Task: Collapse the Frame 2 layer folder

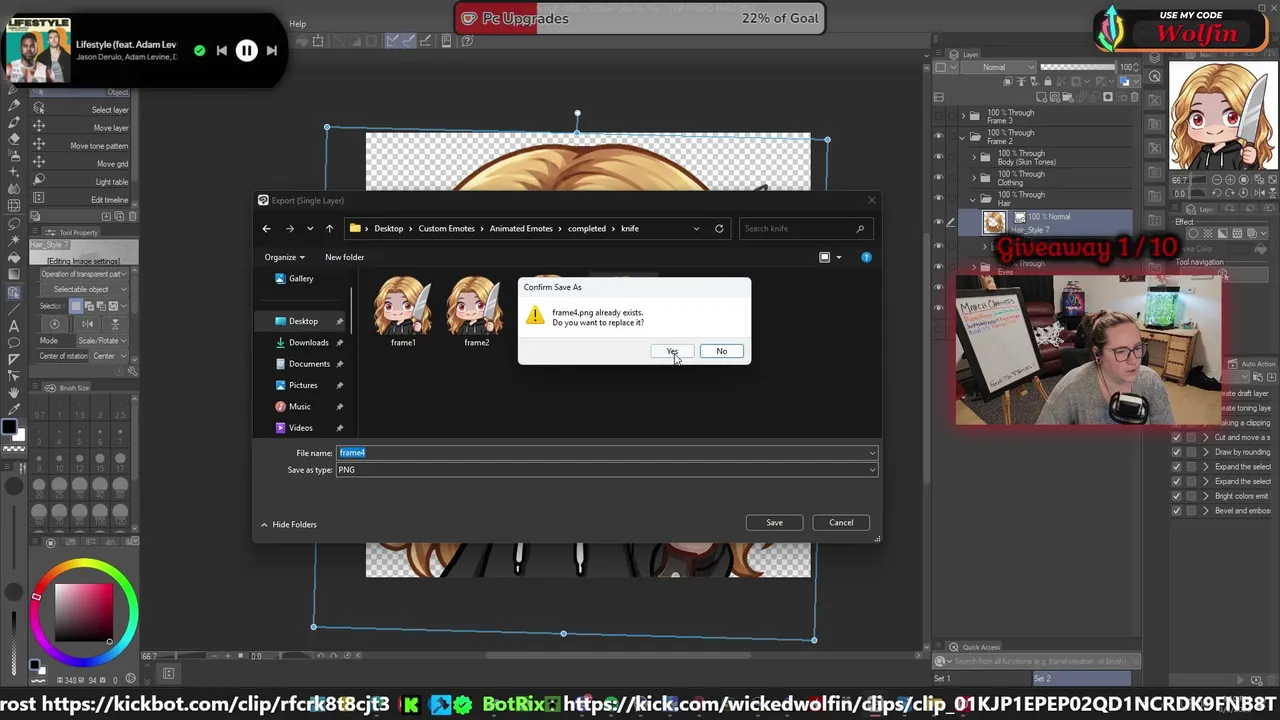Action: tap(964, 137)
